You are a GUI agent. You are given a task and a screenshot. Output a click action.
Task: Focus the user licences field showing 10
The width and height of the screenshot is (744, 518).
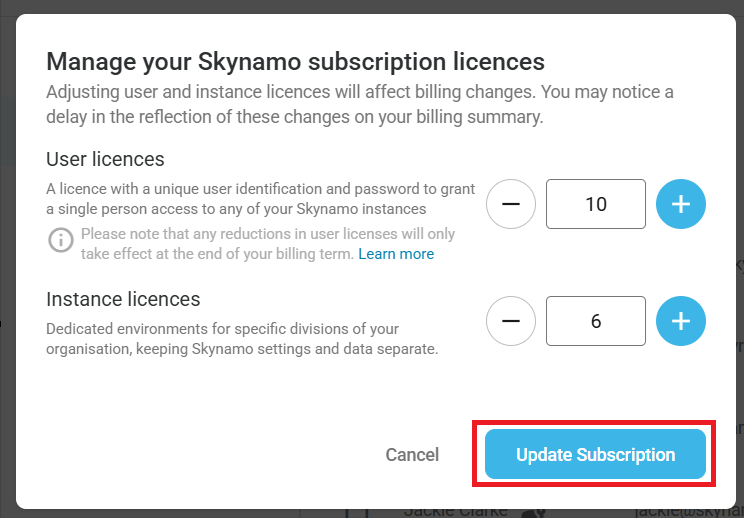596,204
